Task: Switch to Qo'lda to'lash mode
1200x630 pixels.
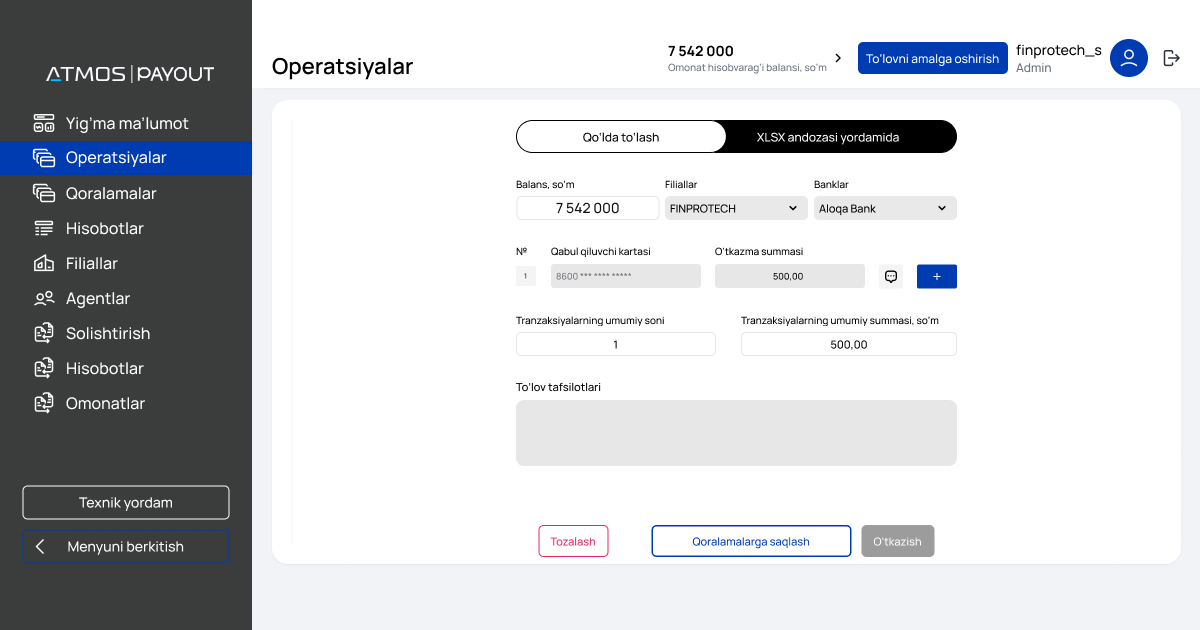Action: 621,137
